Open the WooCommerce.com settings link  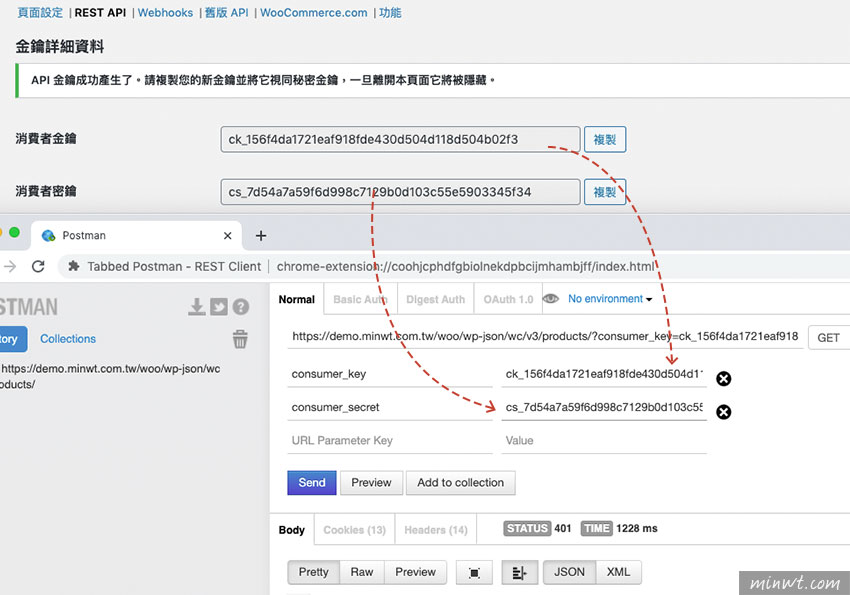click(x=313, y=12)
